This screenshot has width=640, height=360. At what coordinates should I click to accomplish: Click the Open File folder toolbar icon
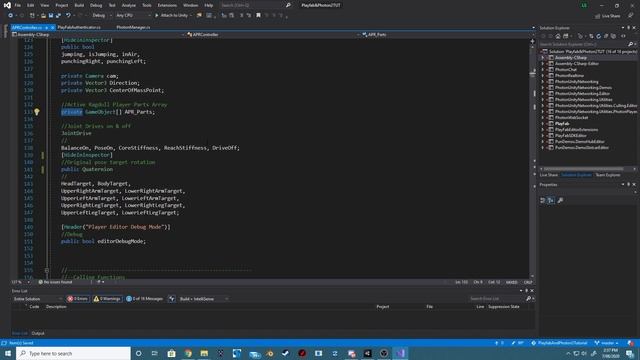pyautogui.click(x=43, y=16)
